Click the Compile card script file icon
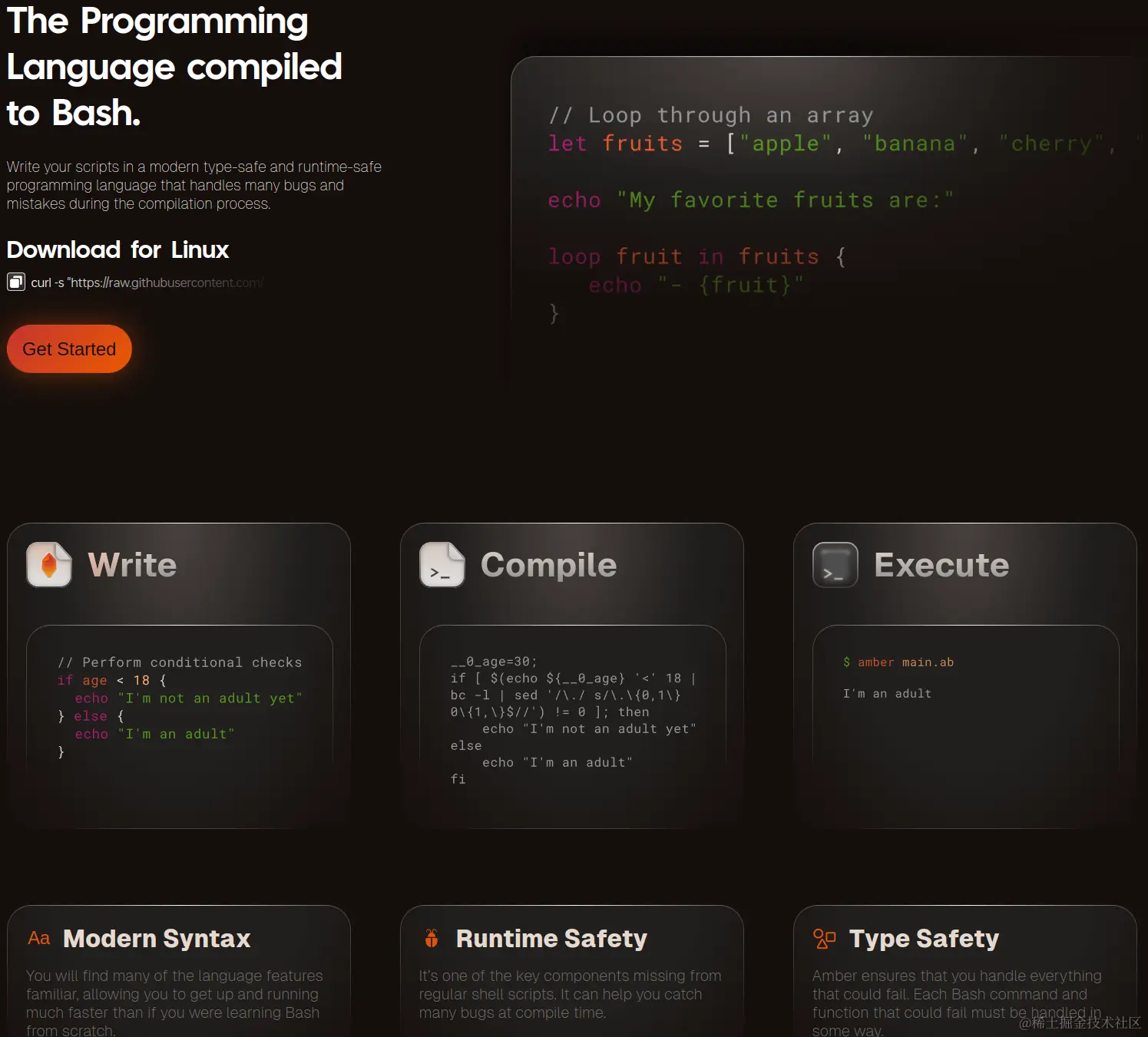1148x1037 pixels. pos(442,564)
